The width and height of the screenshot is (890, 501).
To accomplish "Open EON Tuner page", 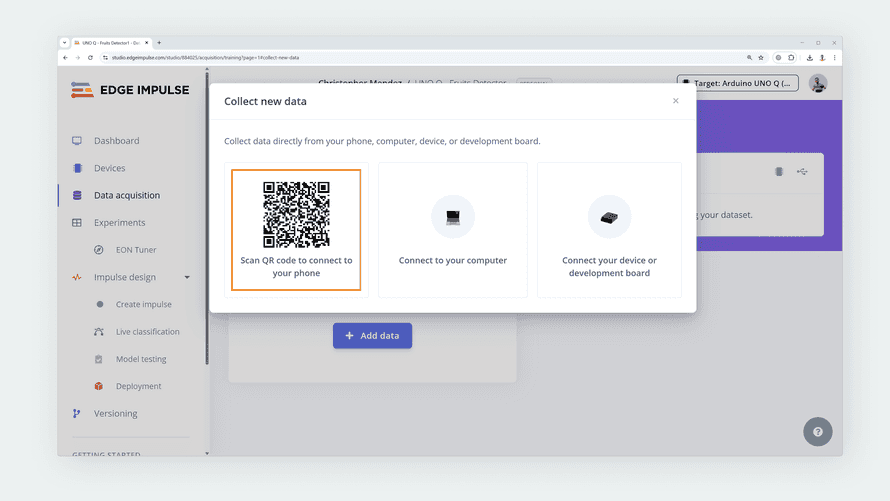I will tap(136, 250).
